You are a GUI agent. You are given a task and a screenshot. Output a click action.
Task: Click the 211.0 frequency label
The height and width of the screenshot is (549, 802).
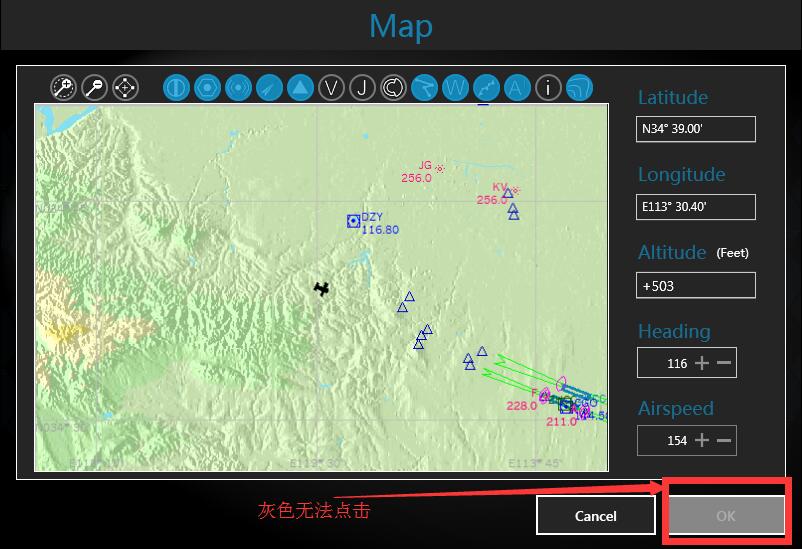click(x=561, y=422)
